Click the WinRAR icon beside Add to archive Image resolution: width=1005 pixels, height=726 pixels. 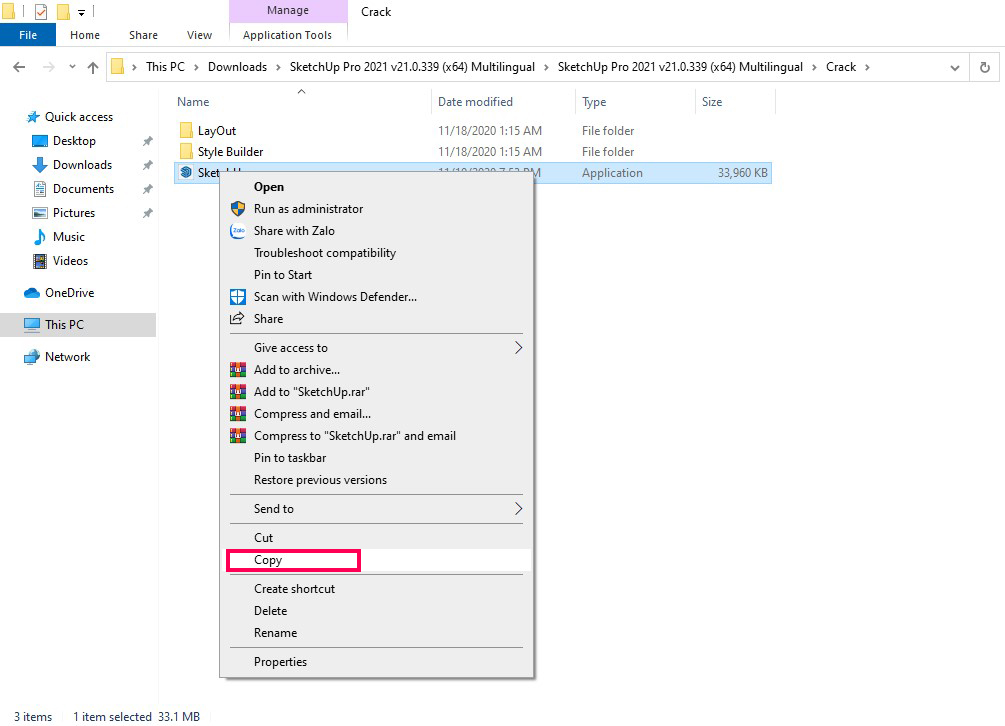point(238,370)
